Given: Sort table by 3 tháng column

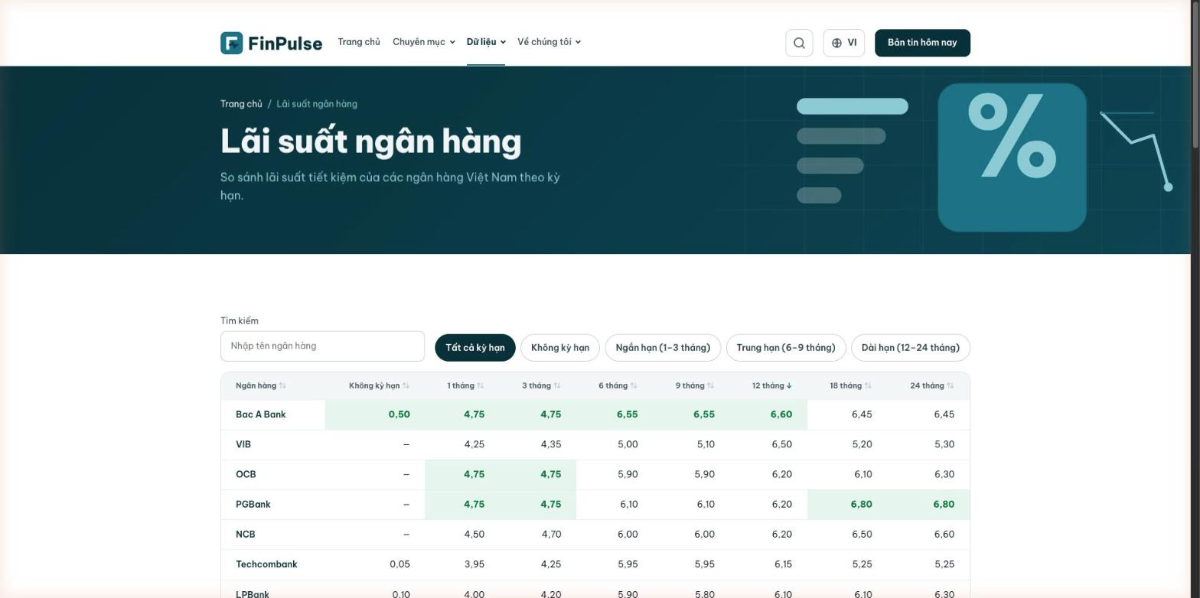Looking at the screenshot, I should pos(542,386).
